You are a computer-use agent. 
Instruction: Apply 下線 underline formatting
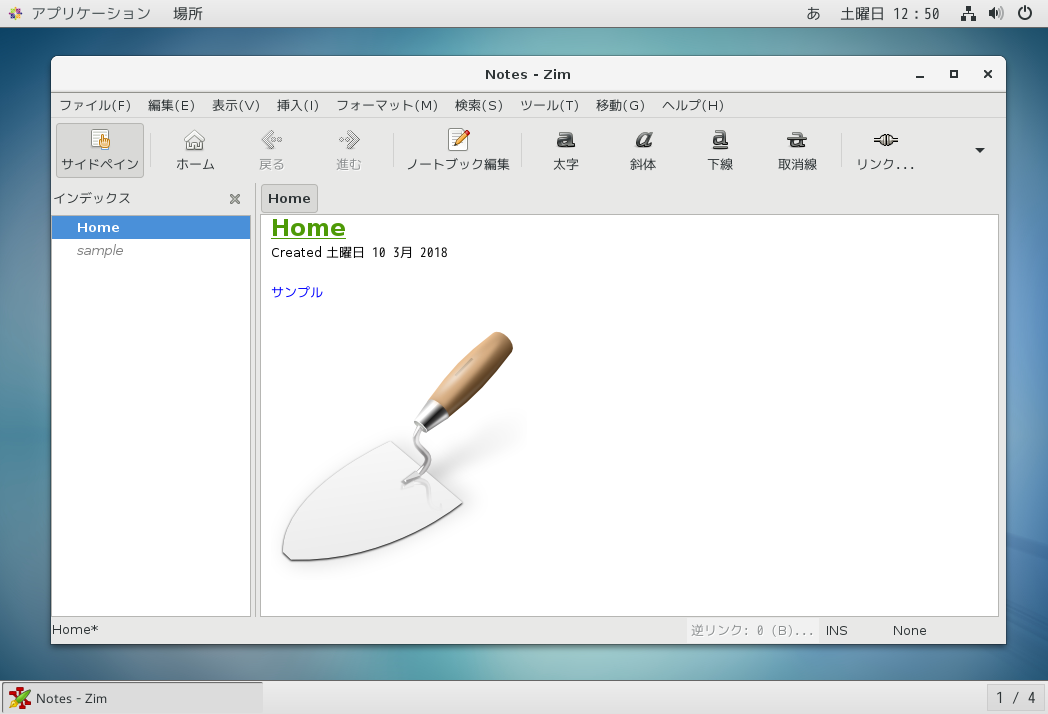click(x=720, y=150)
